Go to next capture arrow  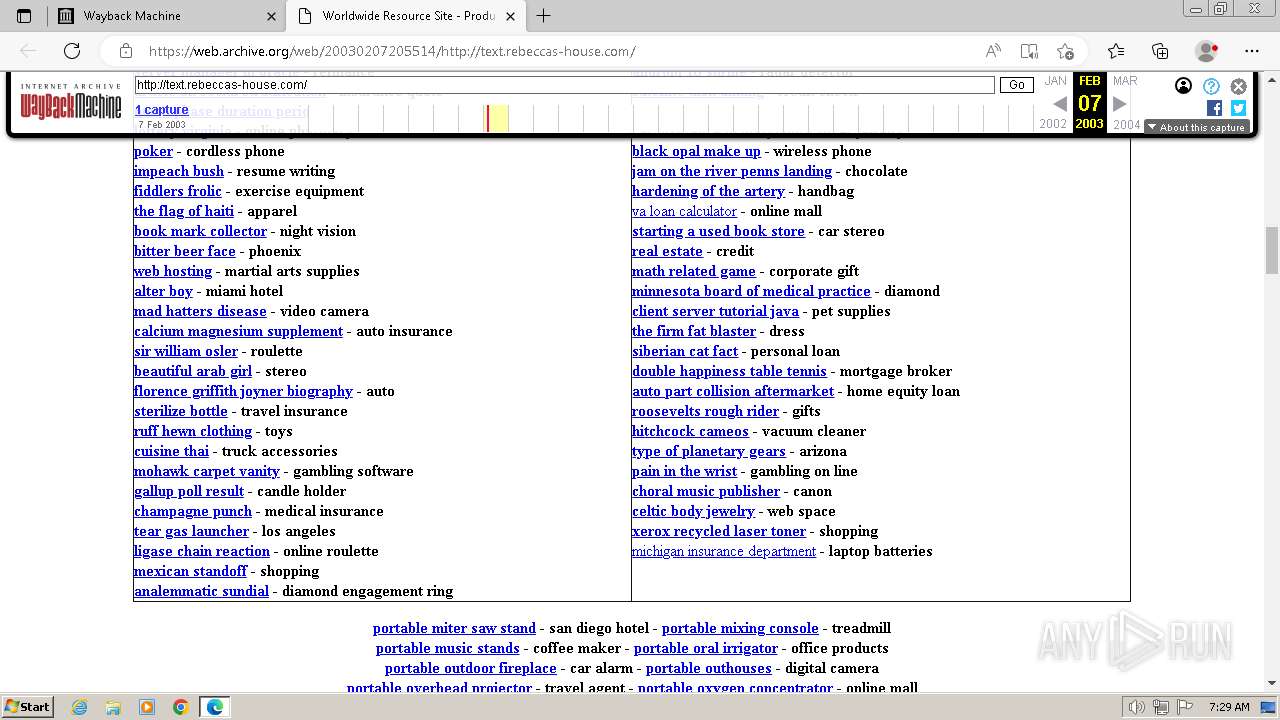pyautogui.click(x=1120, y=103)
